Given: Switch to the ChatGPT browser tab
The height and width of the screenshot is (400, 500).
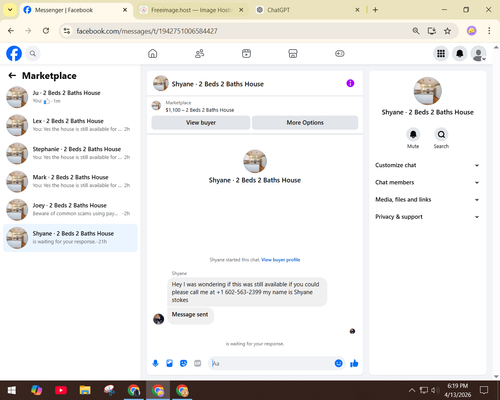Looking at the screenshot, I should click(278, 10).
